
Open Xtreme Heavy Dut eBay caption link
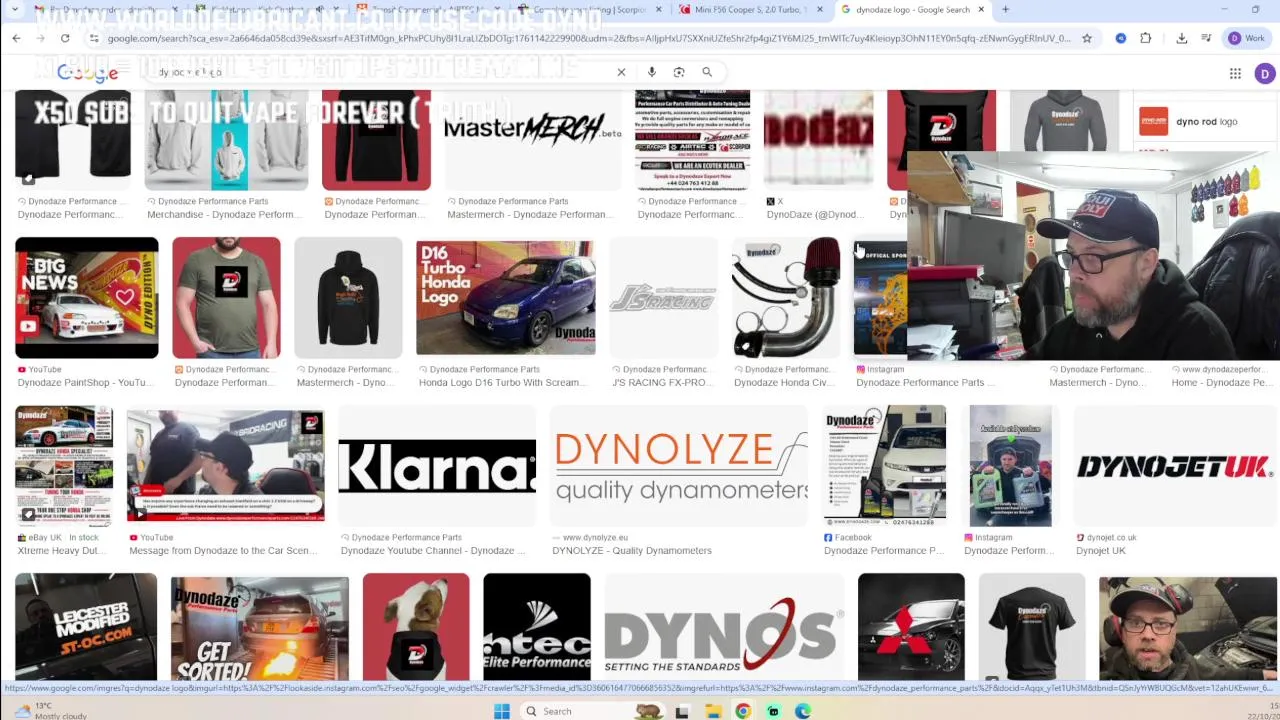(x=62, y=550)
